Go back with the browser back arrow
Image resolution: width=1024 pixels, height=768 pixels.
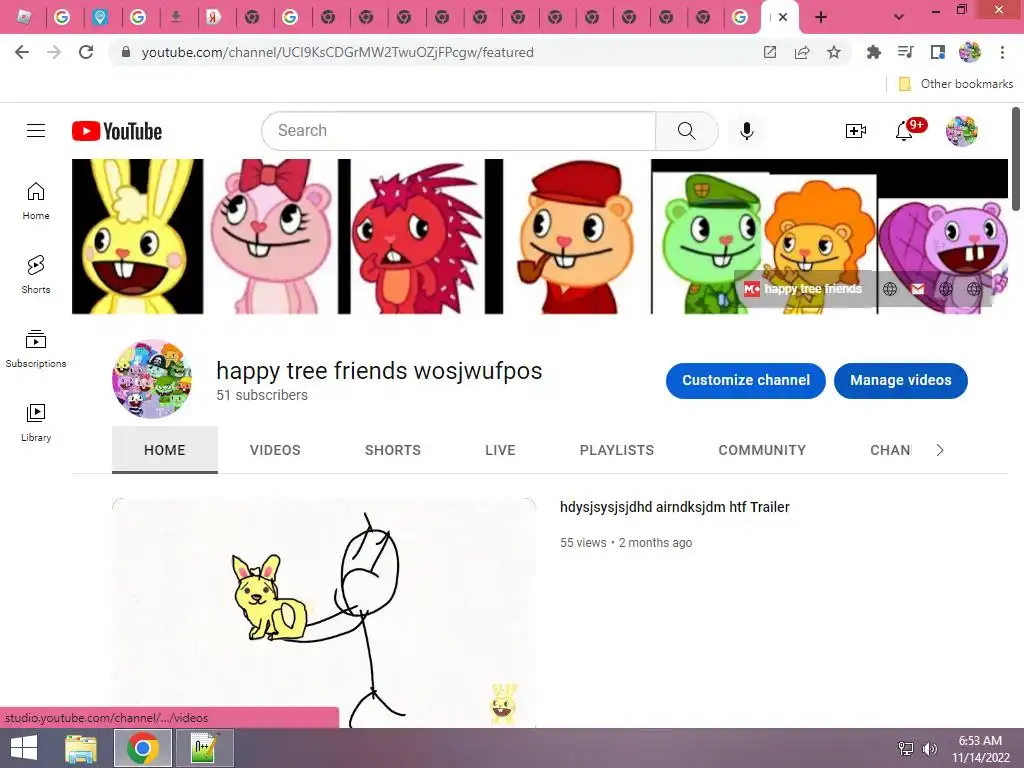(x=22, y=52)
